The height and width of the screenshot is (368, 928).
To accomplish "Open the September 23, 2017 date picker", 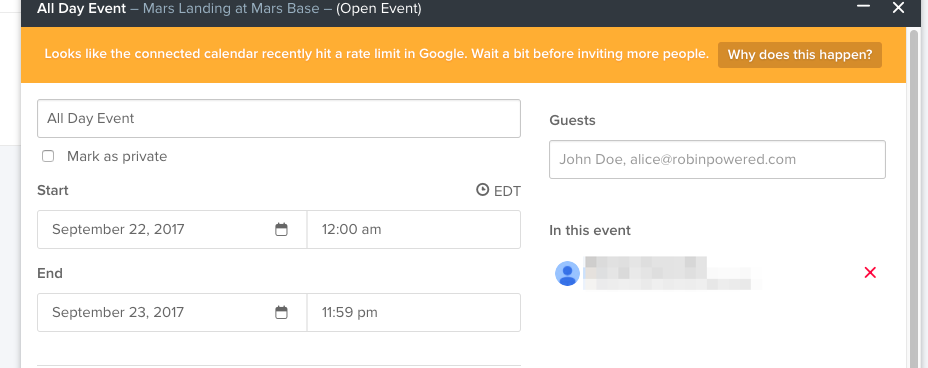I will click(172, 312).
